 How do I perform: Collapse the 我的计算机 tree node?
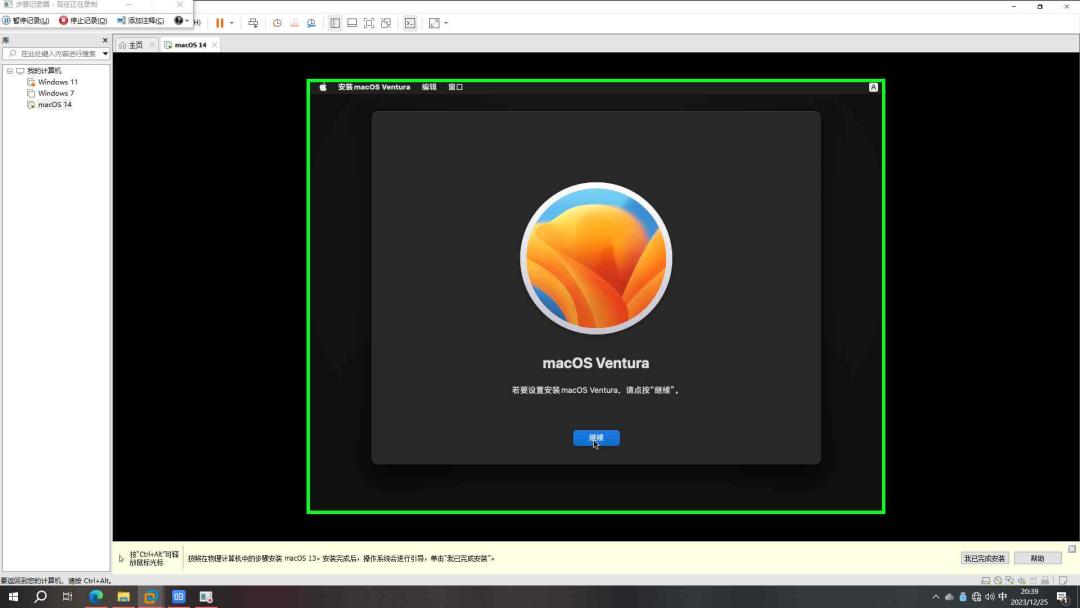click(x=9, y=70)
